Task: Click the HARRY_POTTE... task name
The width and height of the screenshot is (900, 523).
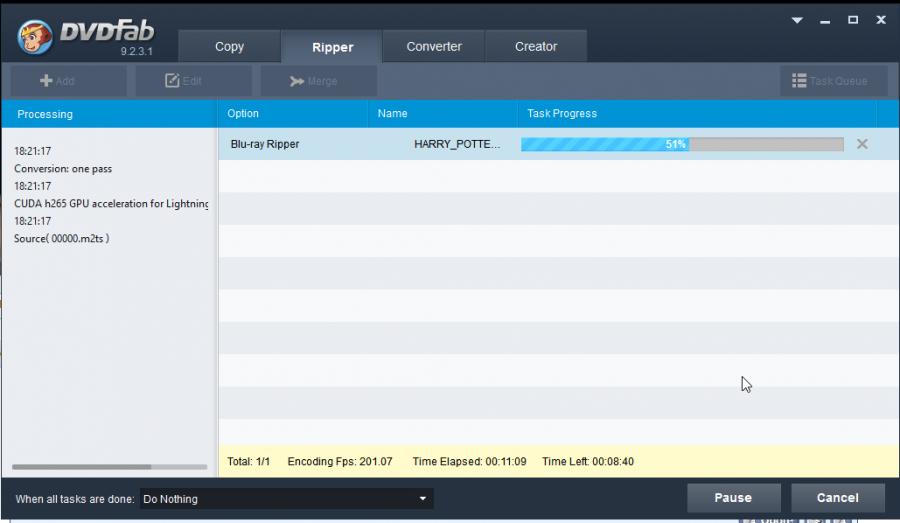Action: coord(457,144)
